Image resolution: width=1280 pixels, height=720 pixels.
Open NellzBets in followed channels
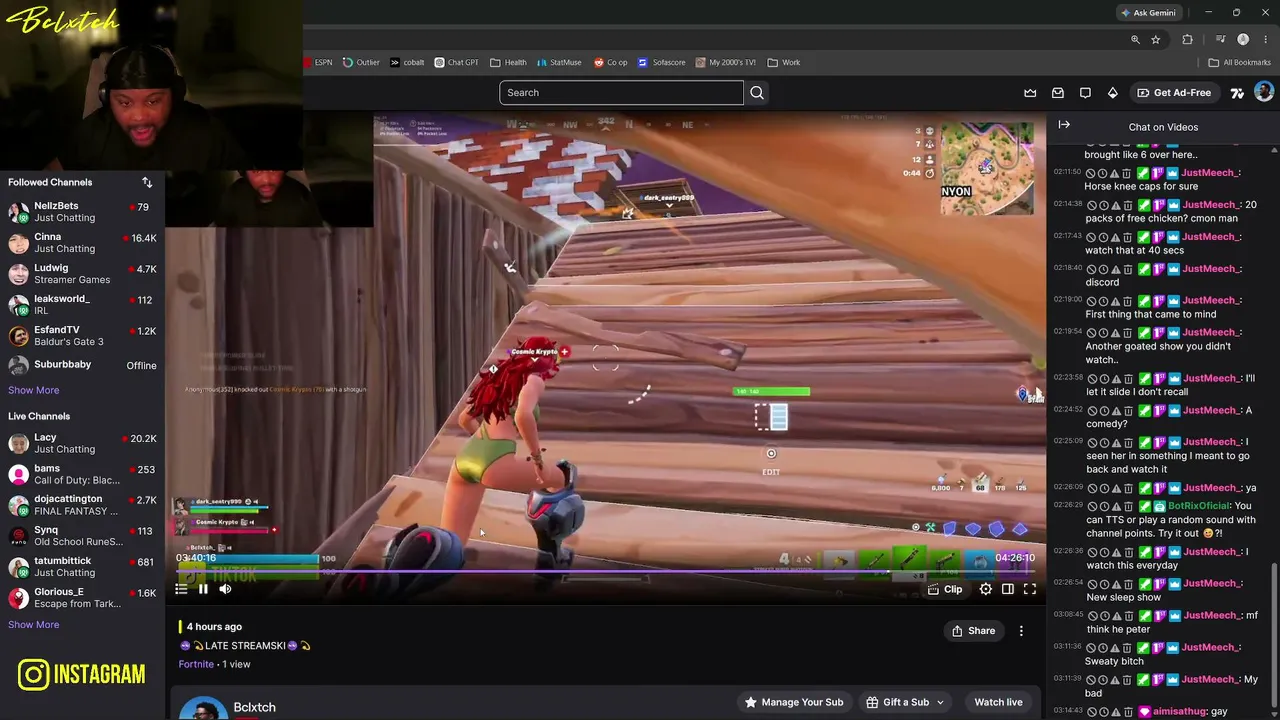[x=82, y=212]
